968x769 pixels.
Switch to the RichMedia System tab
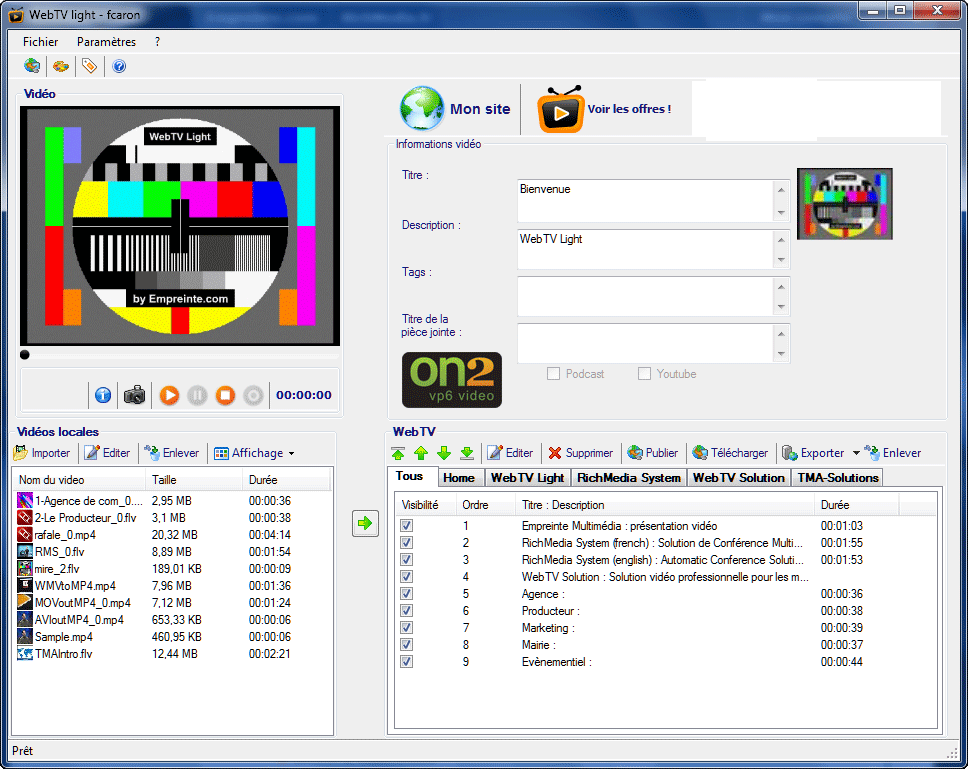pos(628,478)
